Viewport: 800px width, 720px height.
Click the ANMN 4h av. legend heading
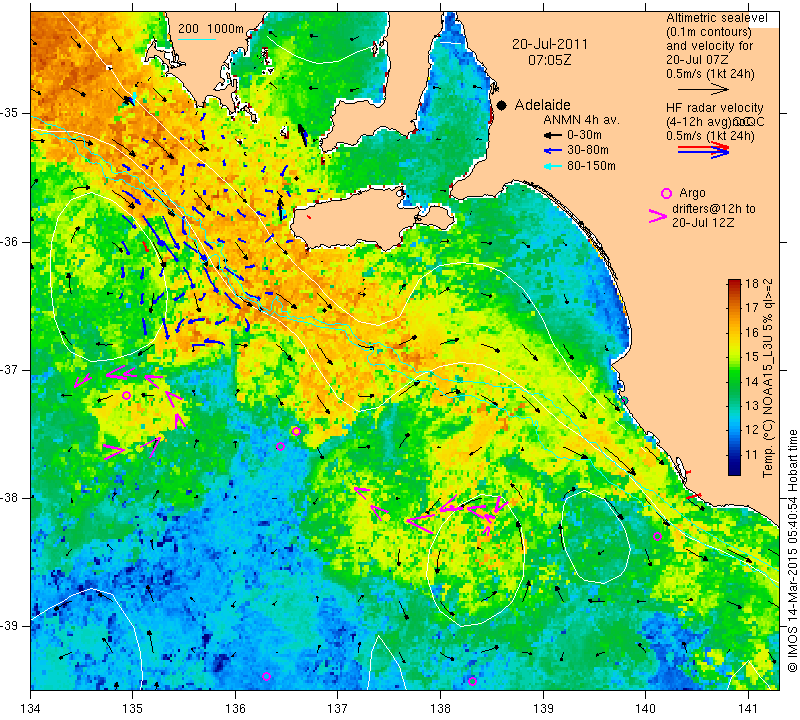[x=581, y=120]
